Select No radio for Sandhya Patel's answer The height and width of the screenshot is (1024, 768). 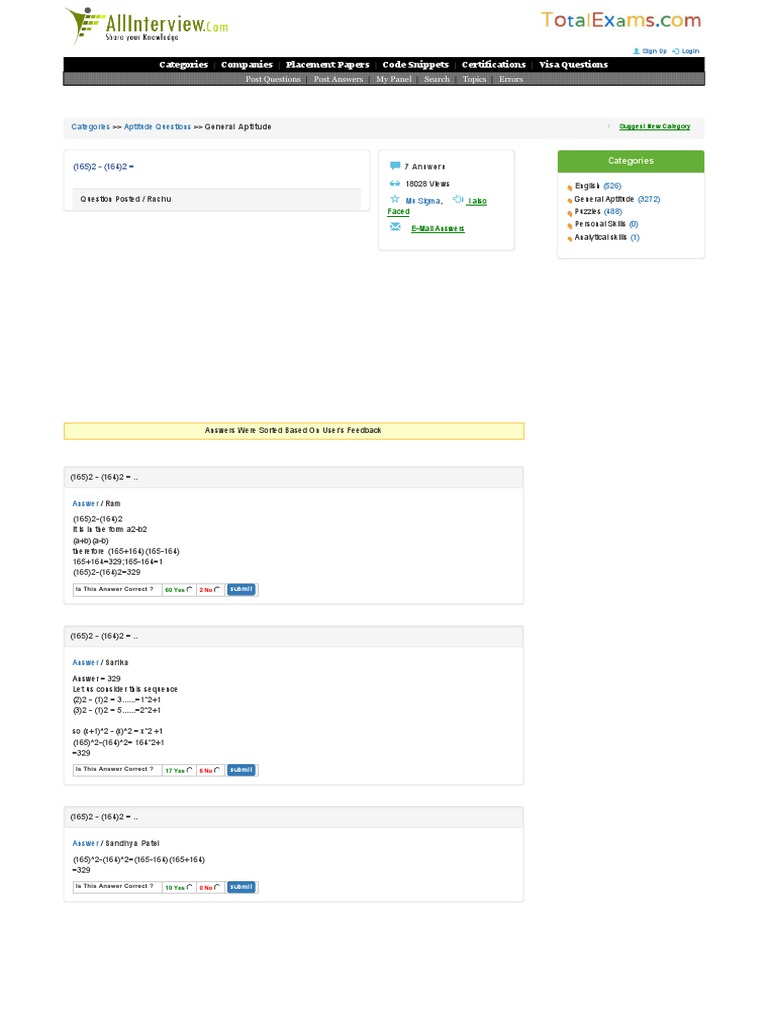click(x=217, y=887)
